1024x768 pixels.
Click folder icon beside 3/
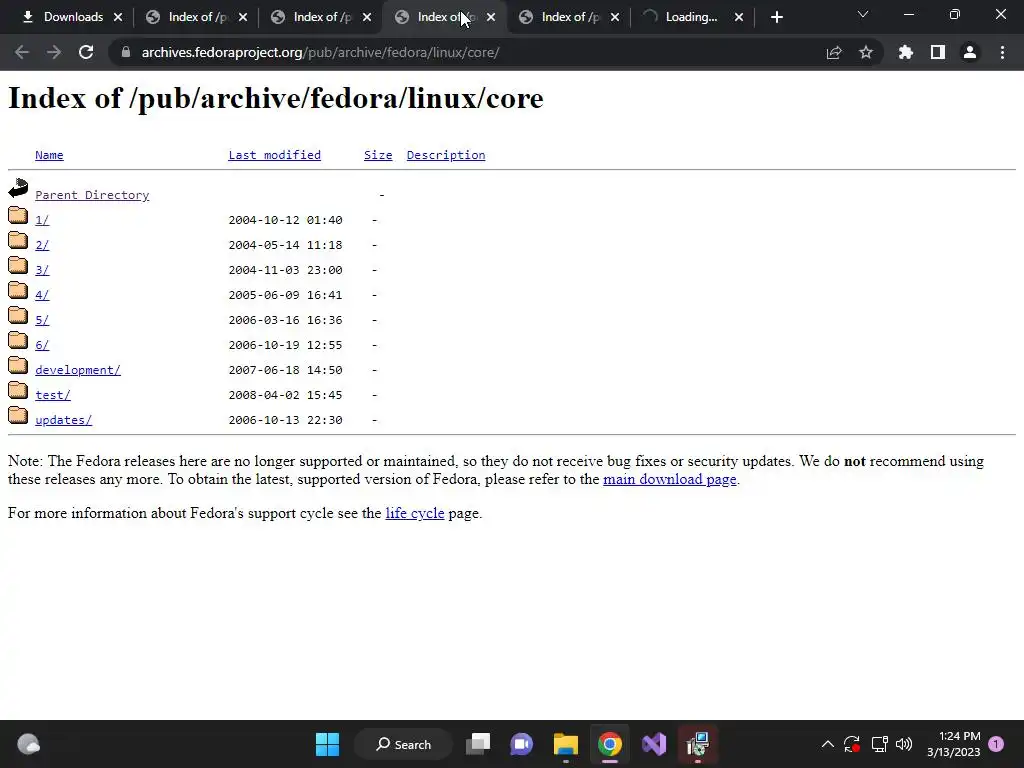pos(18,265)
